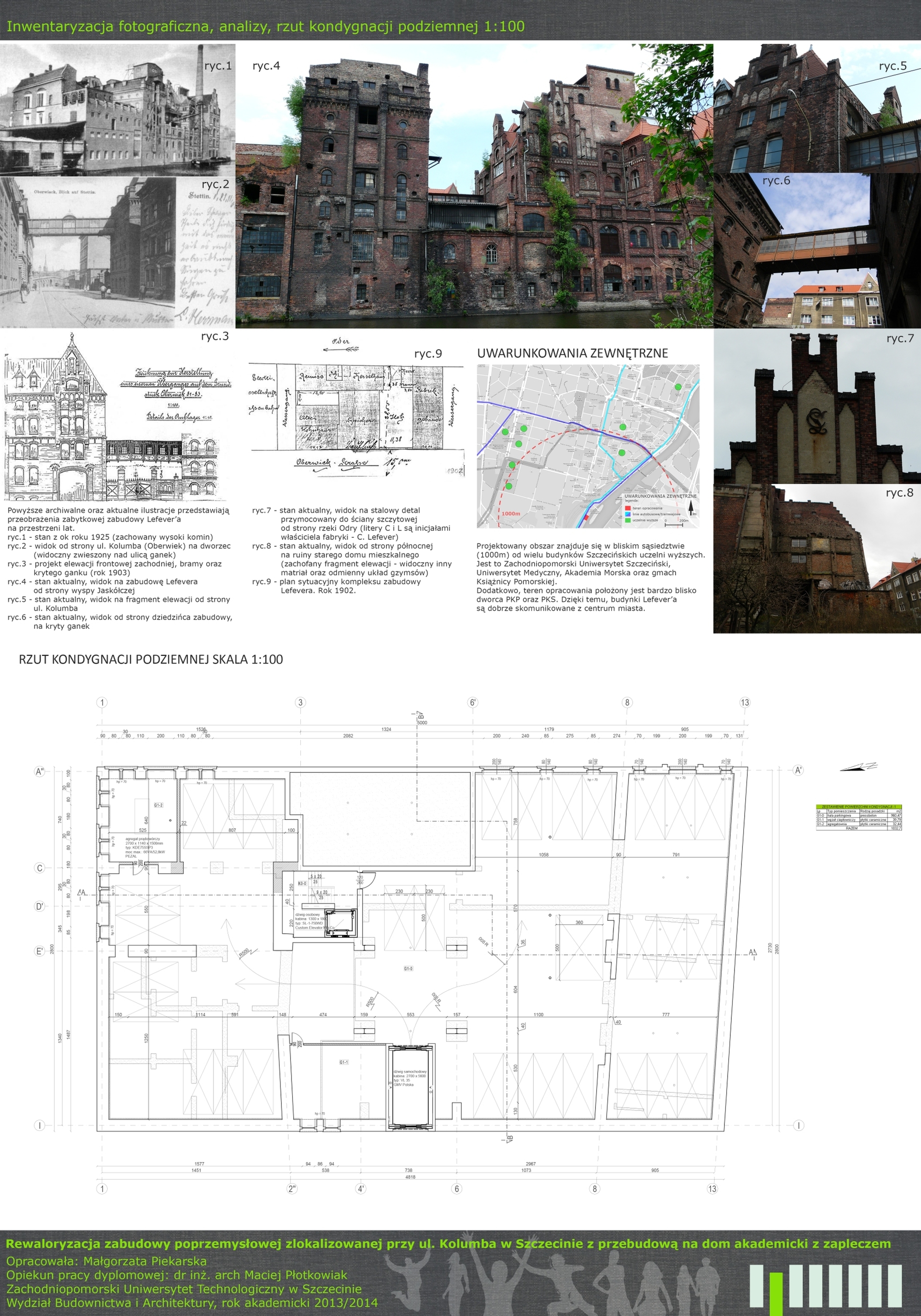The height and width of the screenshot is (1316, 921).
Task: Click 'Wydział Budownictwa i Architektury' footer line
Action: coord(192,1303)
